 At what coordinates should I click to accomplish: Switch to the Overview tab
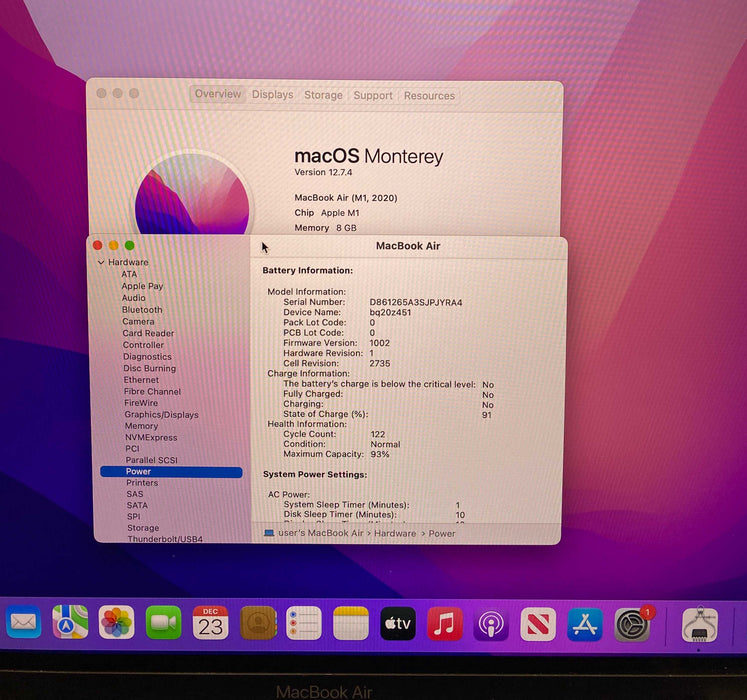click(218, 94)
